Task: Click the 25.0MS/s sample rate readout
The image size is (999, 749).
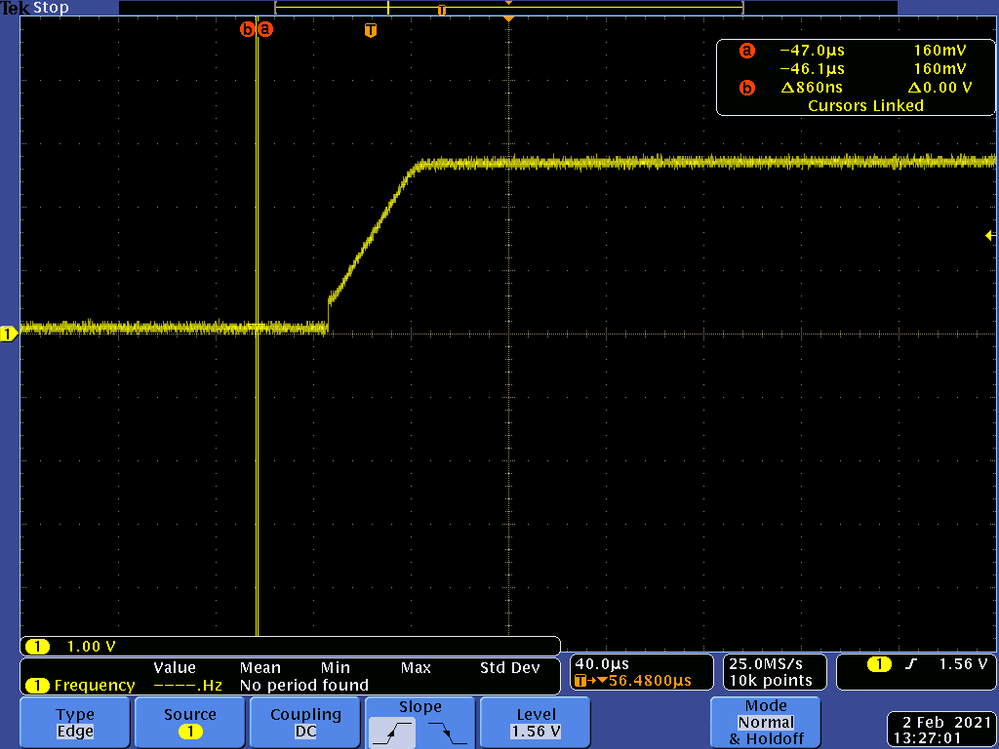Action: pos(766,664)
